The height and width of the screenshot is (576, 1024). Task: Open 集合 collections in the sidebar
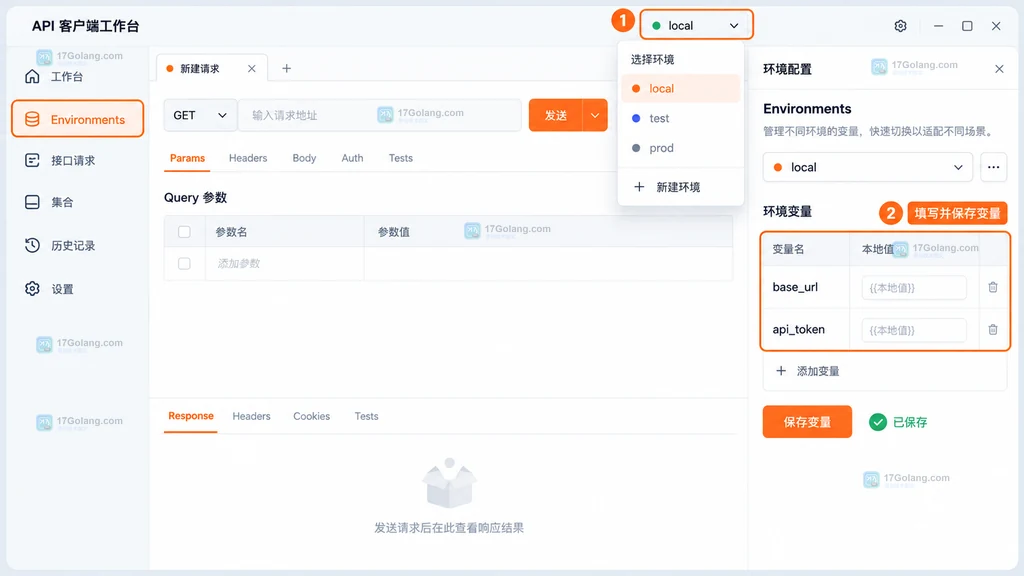pos(49,202)
